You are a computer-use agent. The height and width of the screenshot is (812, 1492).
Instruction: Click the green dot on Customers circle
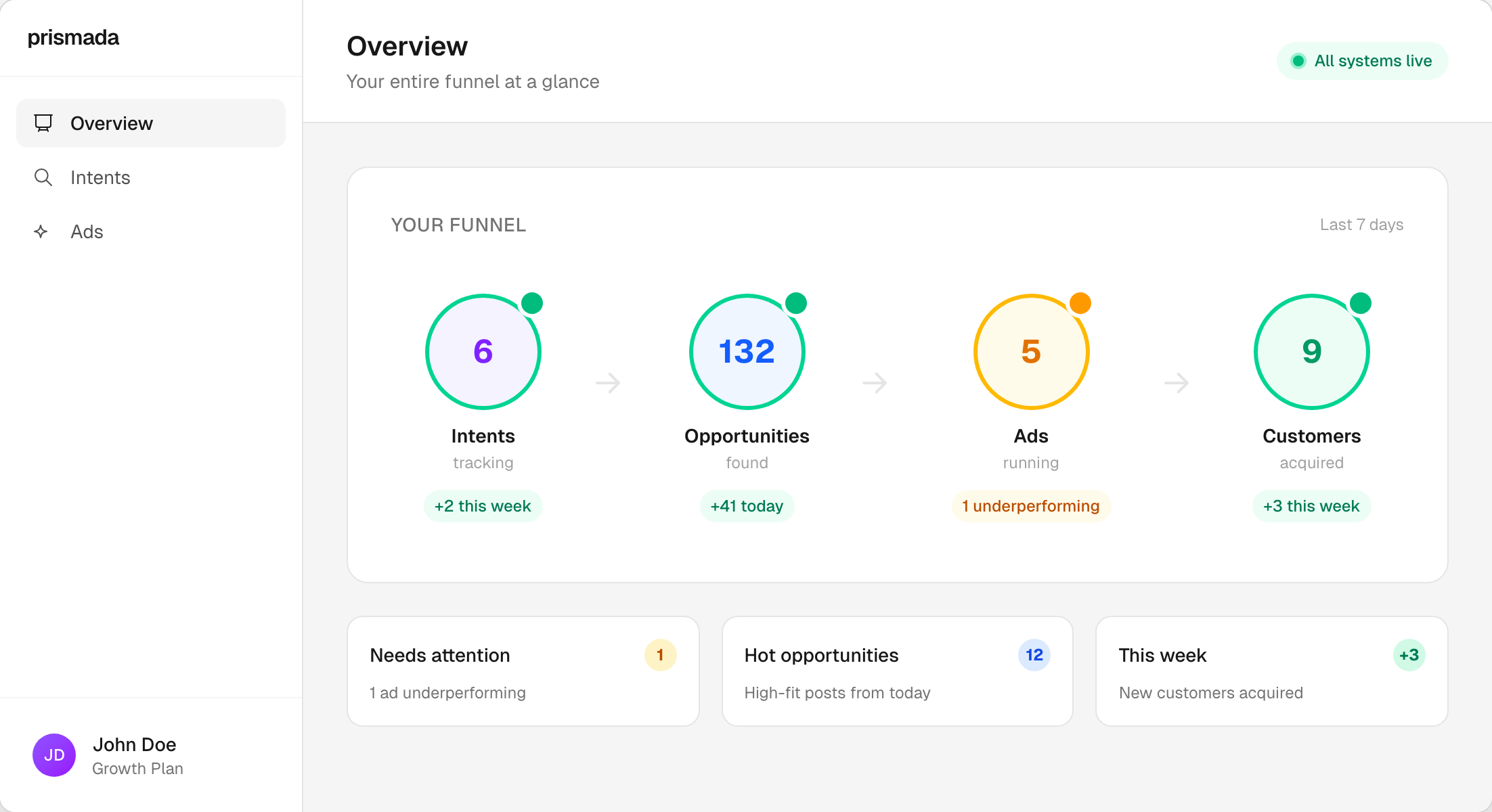[x=1360, y=304]
